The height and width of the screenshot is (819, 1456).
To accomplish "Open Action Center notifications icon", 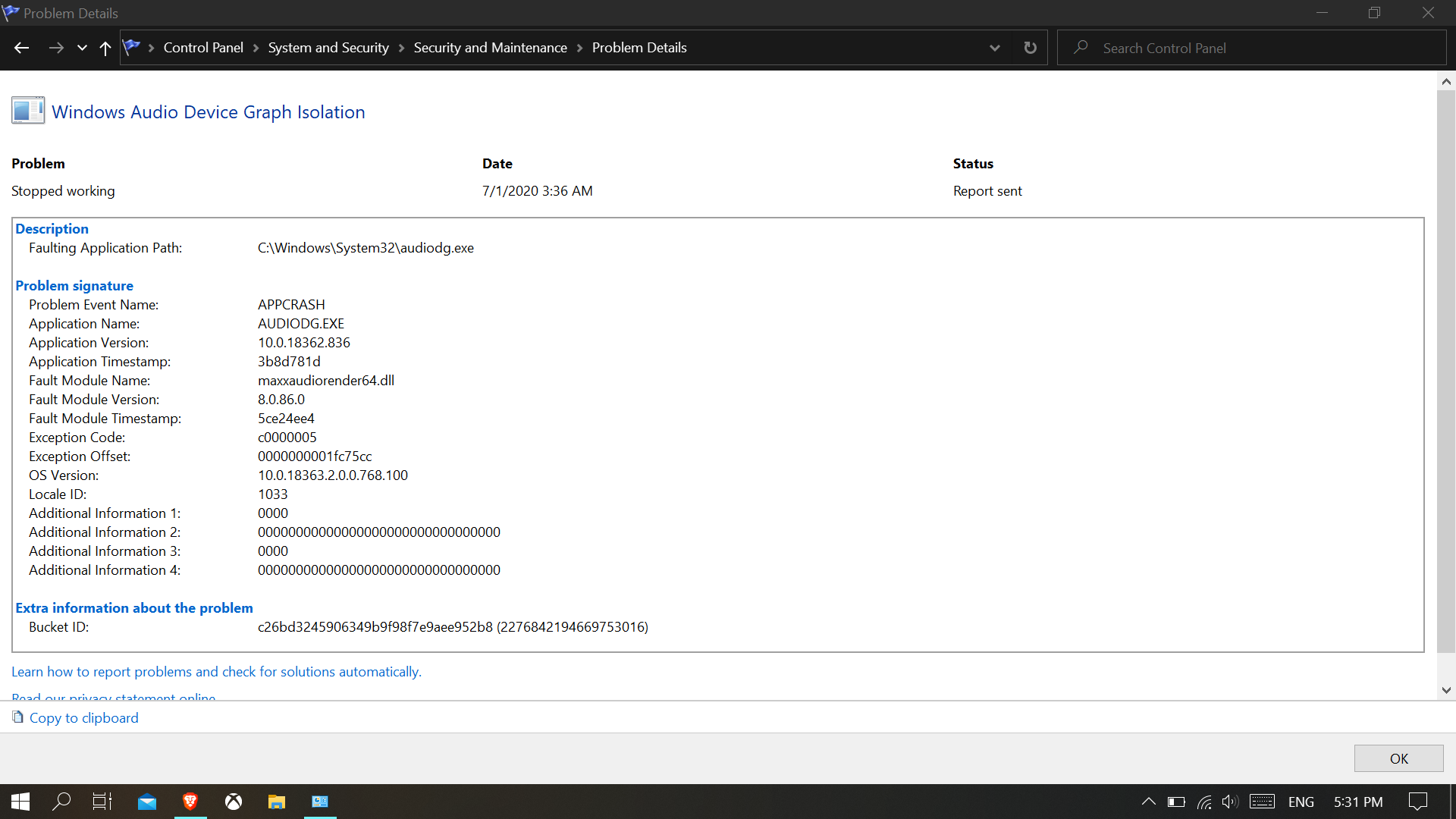I will tap(1418, 802).
